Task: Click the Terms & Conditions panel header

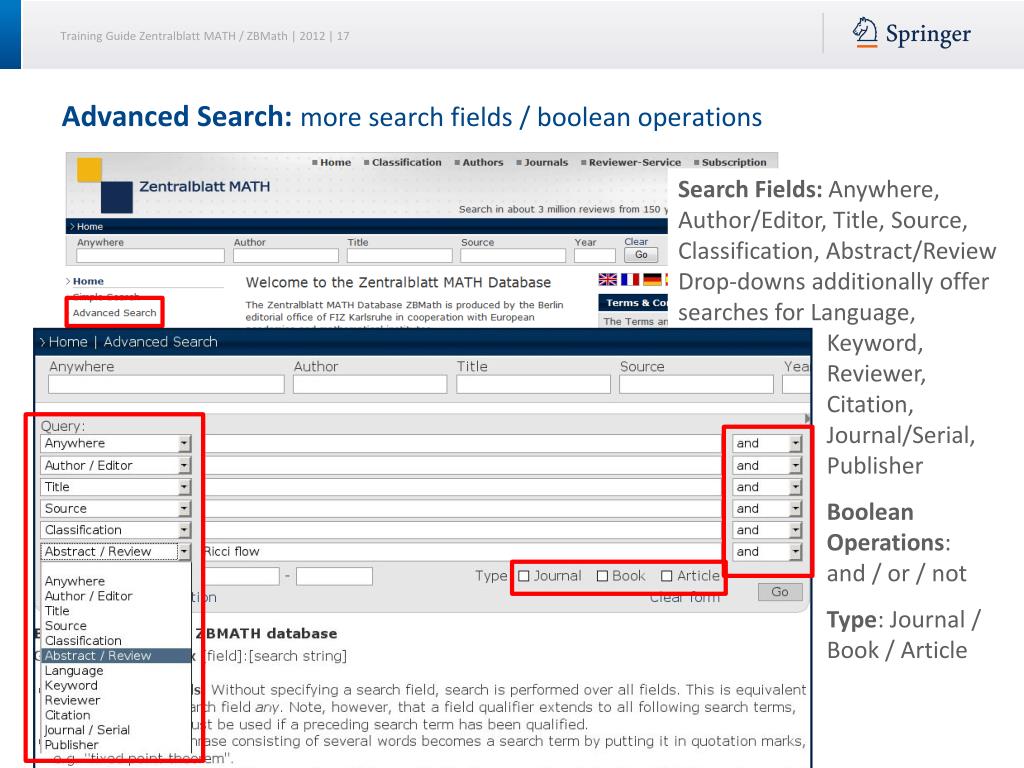Action: [x=633, y=302]
